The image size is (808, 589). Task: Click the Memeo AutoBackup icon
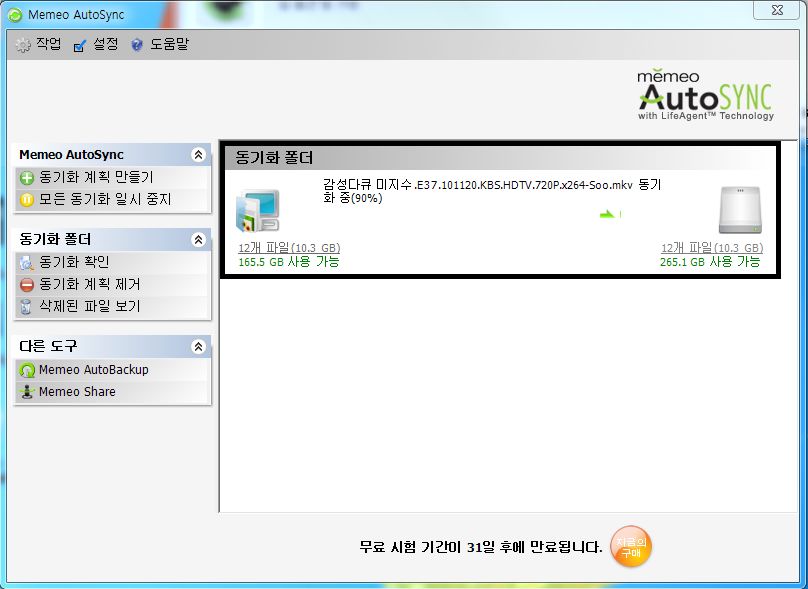coord(27,370)
